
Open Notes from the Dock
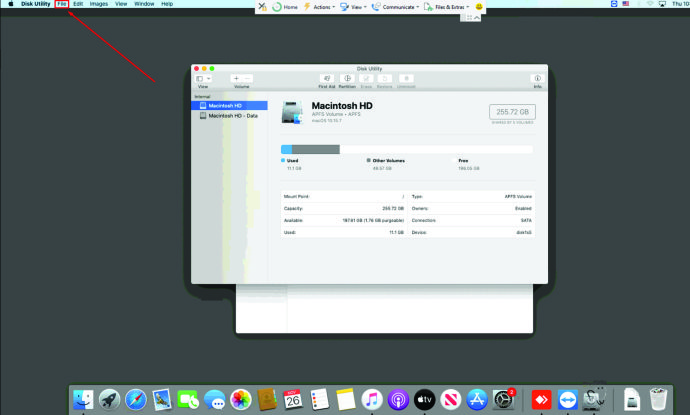(345, 400)
